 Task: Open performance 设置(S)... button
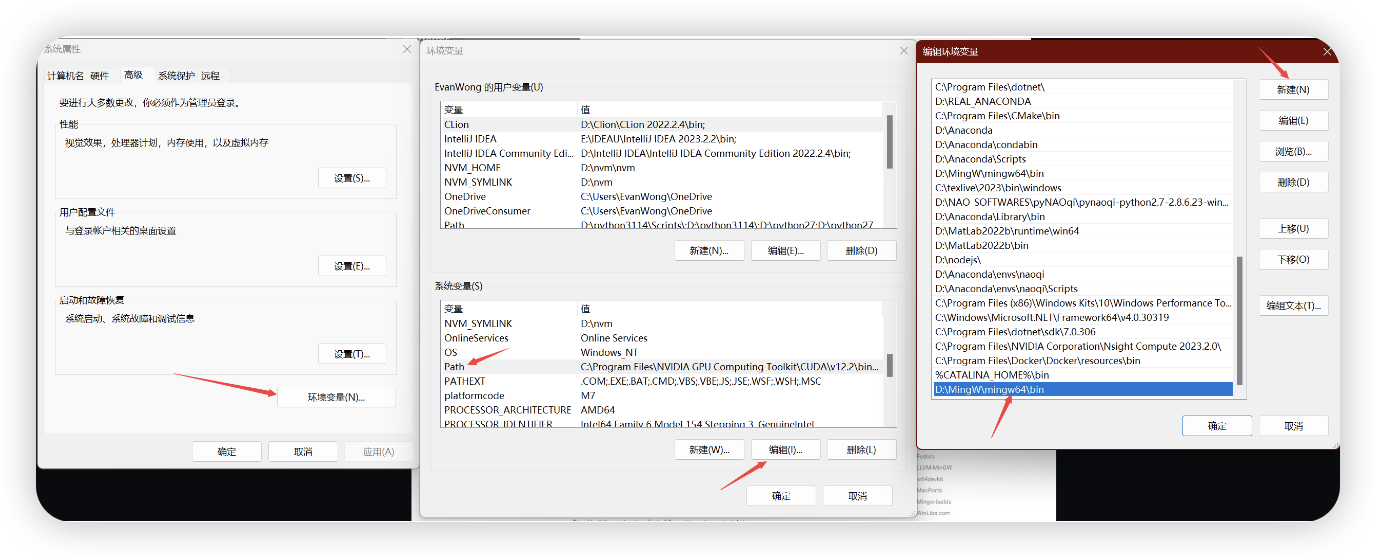pyautogui.click(x=352, y=178)
